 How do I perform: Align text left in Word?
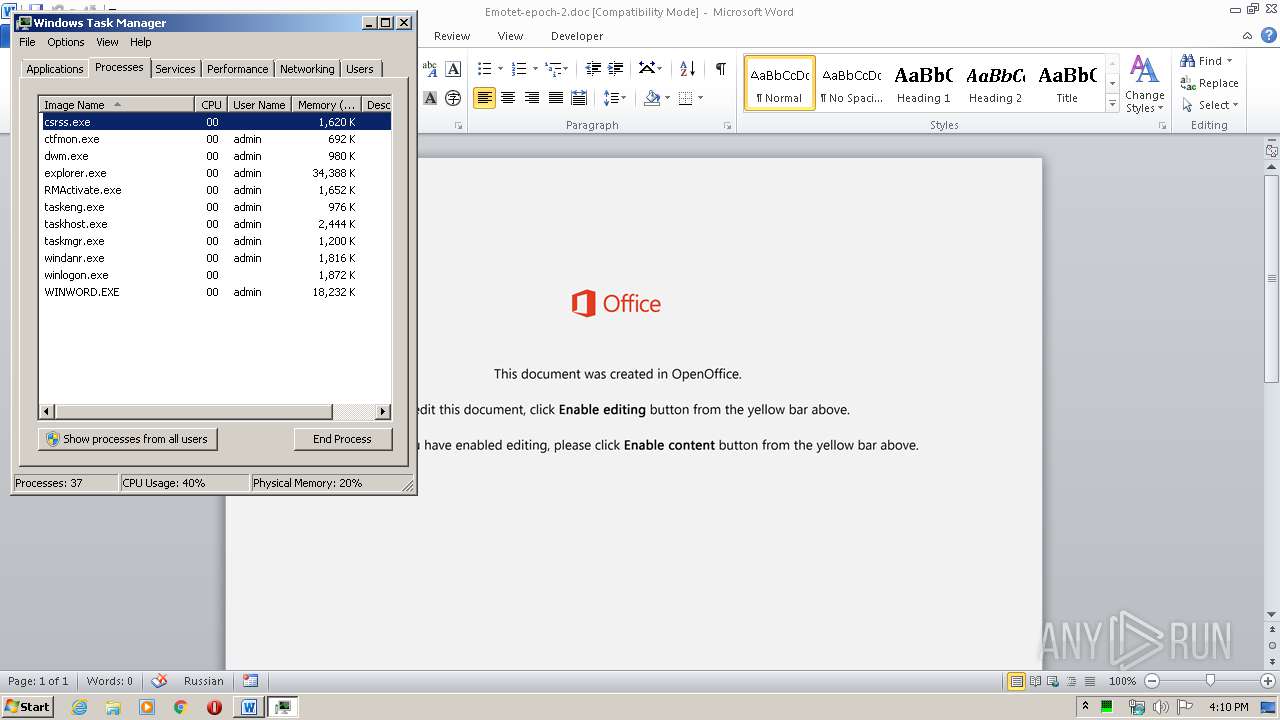coord(484,97)
